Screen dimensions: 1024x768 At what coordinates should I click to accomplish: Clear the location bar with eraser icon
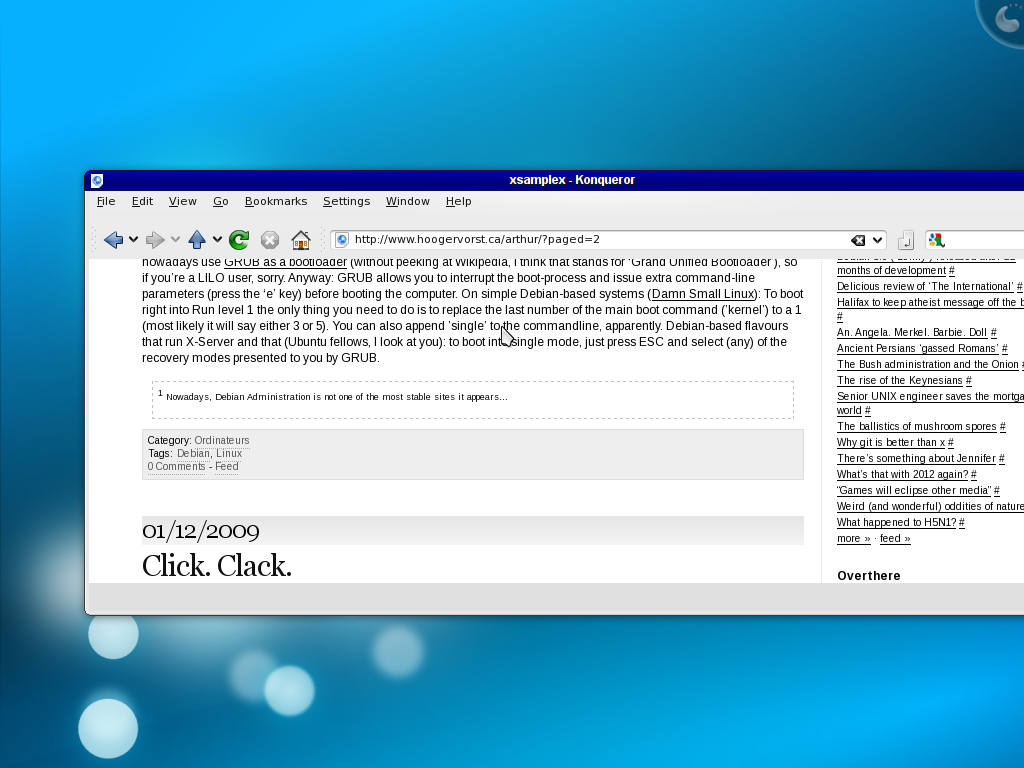click(x=858, y=240)
